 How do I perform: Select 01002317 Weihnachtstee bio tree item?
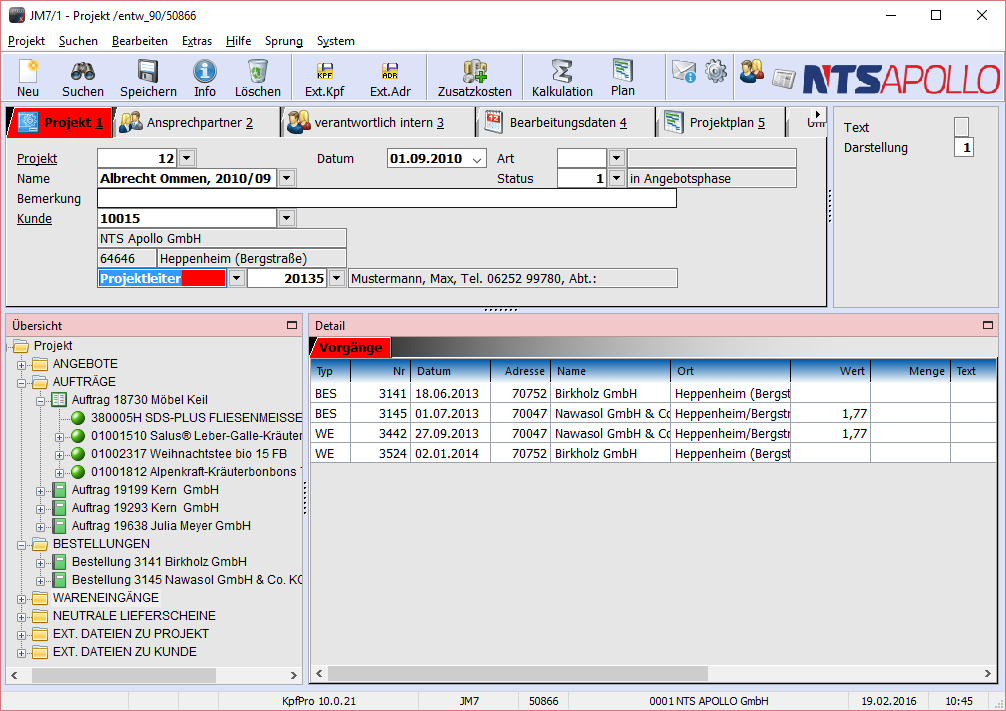tap(189, 454)
